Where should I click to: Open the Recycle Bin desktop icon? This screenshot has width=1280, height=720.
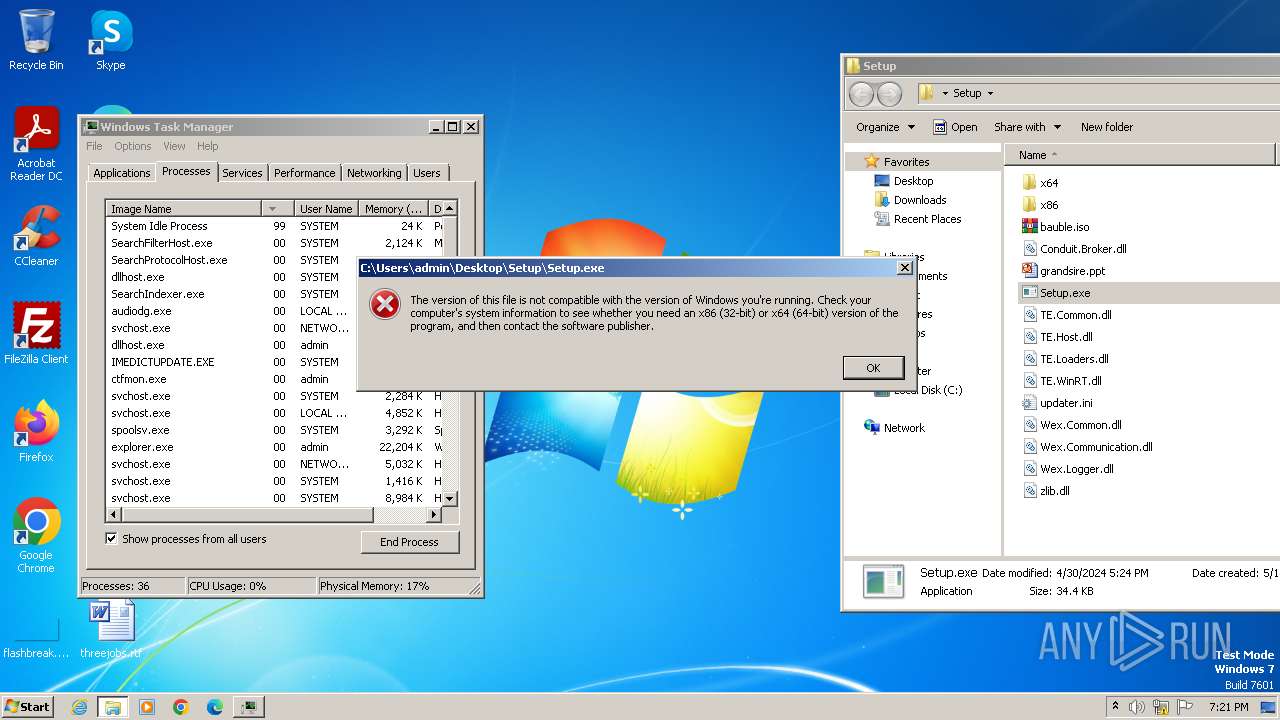pyautogui.click(x=36, y=41)
